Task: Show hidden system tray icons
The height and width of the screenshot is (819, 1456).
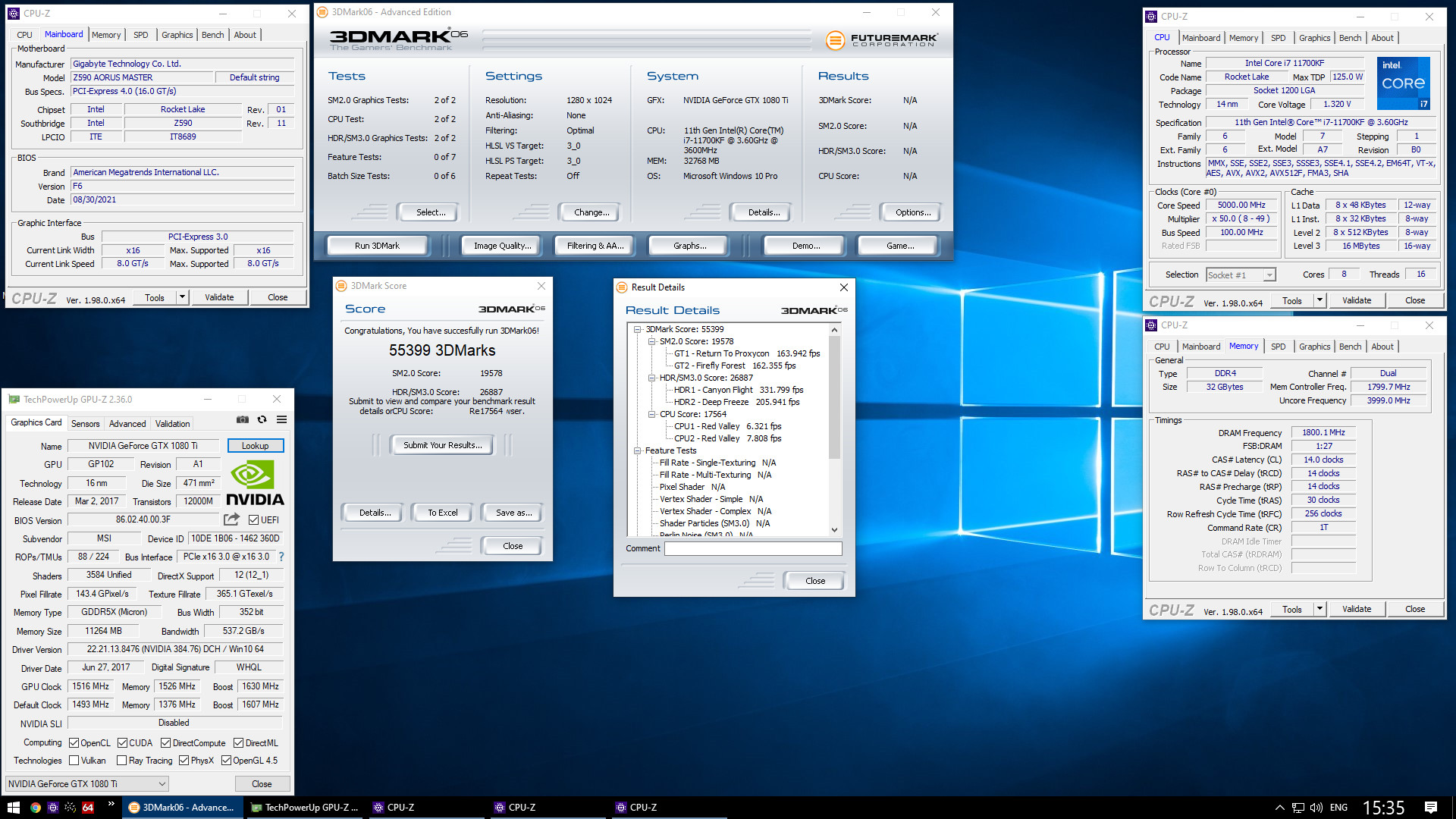Action: coord(1279,808)
